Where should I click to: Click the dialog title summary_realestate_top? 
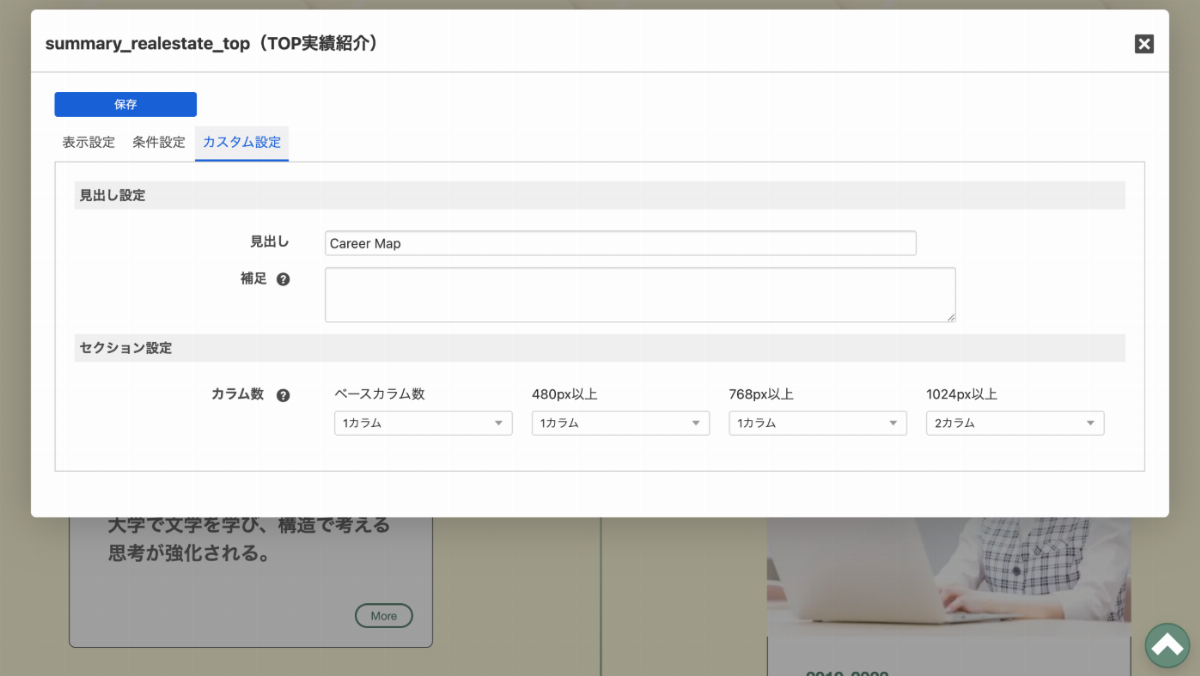(211, 44)
